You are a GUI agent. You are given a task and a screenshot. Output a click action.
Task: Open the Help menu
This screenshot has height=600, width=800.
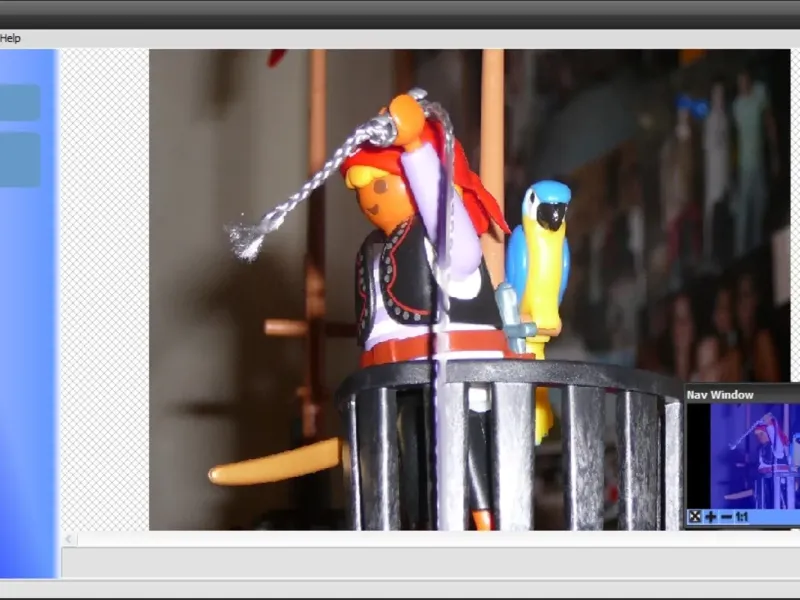point(10,38)
